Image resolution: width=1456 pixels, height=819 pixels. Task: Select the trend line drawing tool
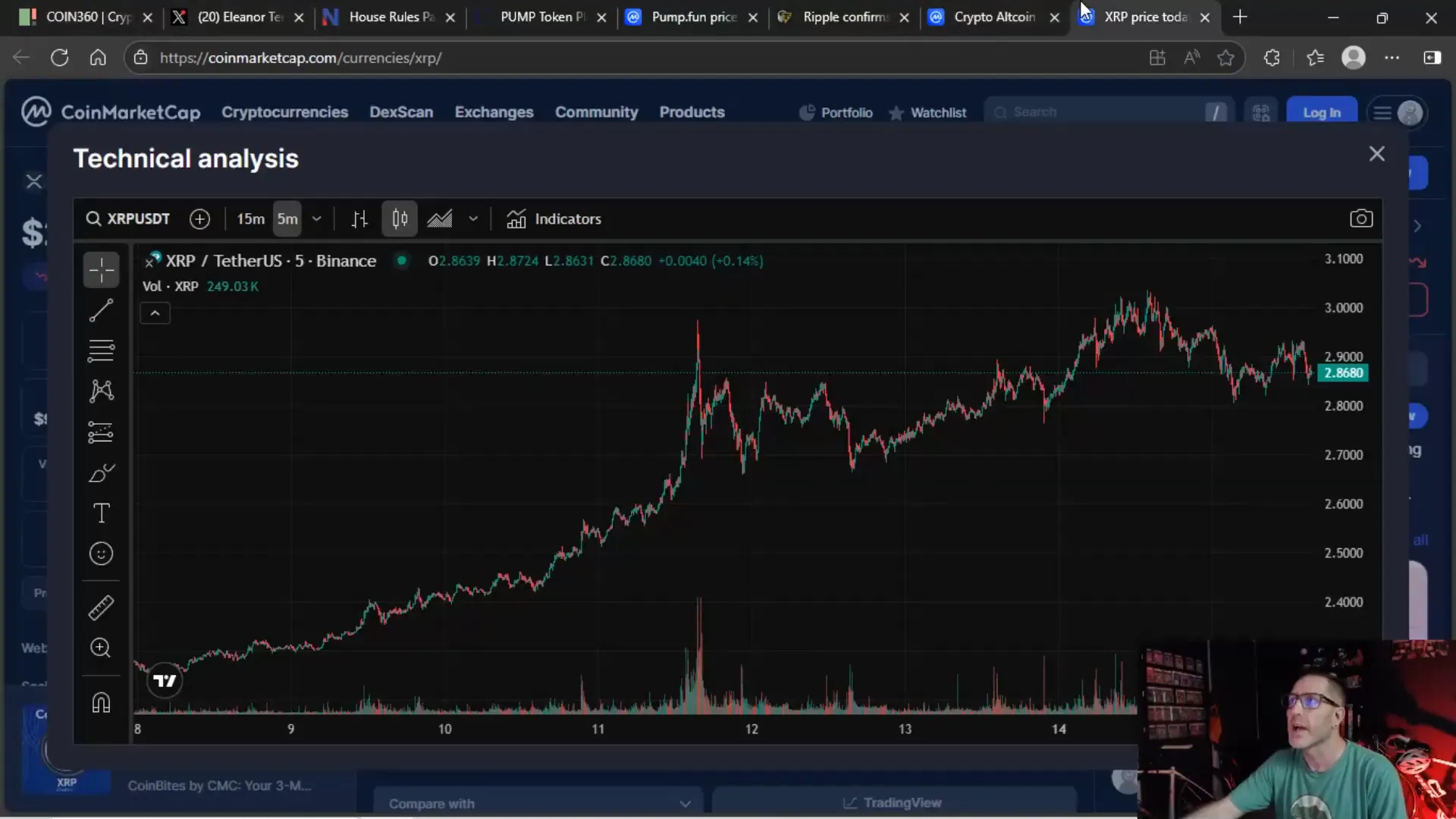101,310
